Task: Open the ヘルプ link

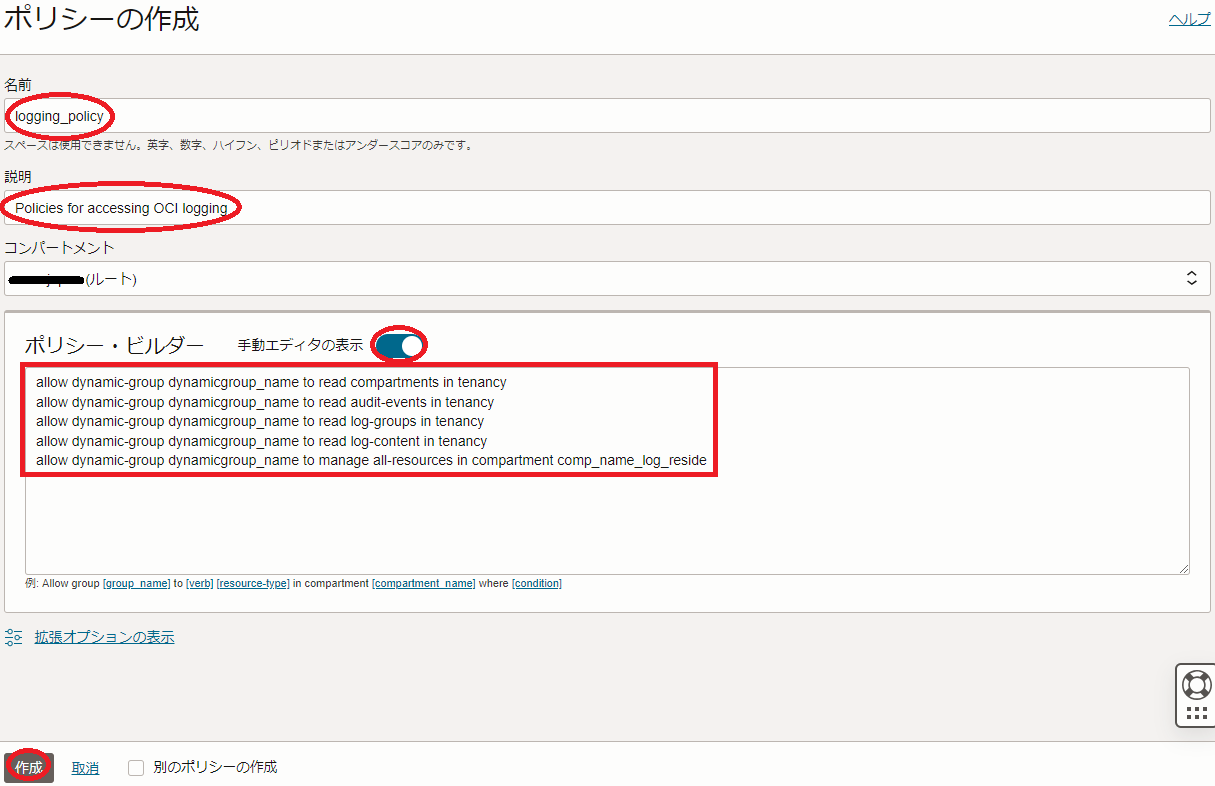Action: tap(1189, 19)
